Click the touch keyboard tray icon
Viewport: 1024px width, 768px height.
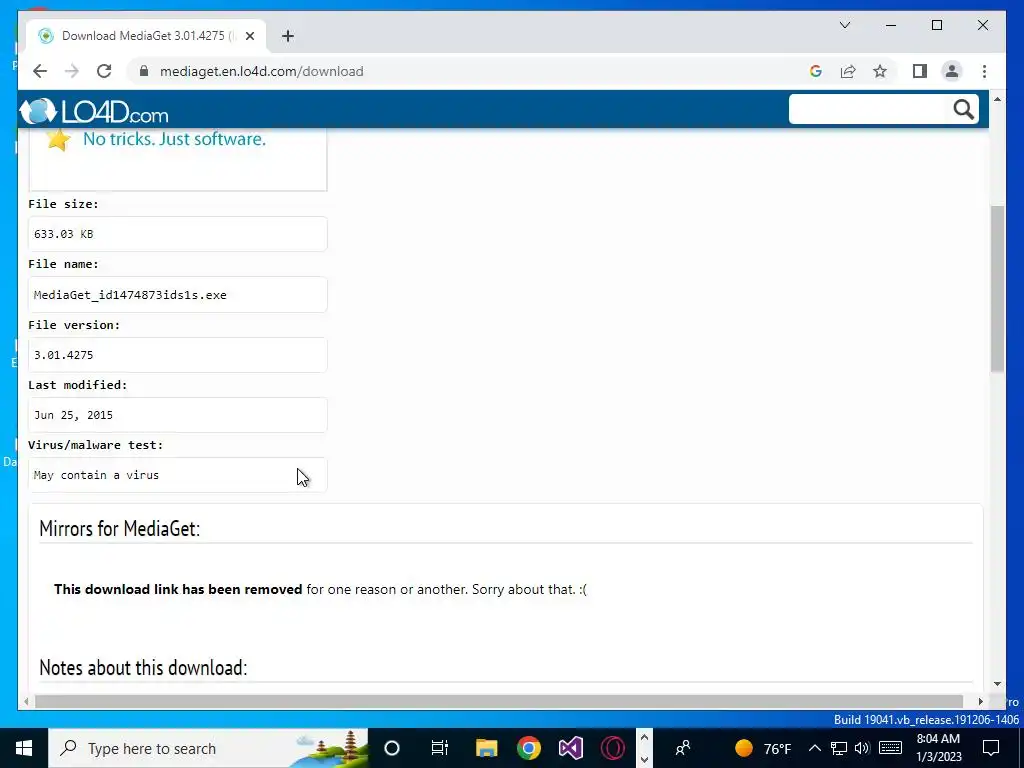click(890, 748)
